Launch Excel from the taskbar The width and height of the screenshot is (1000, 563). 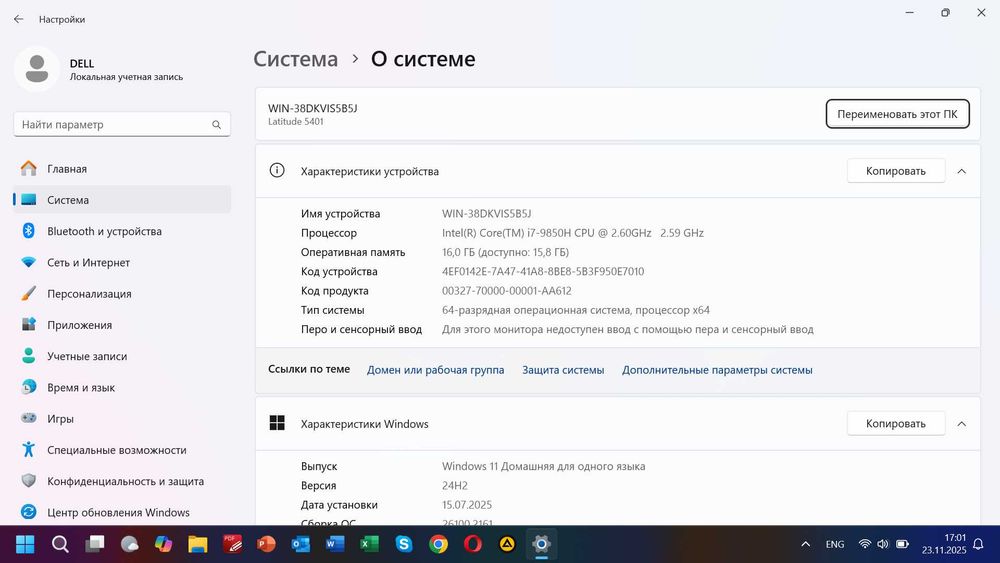(369, 544)
